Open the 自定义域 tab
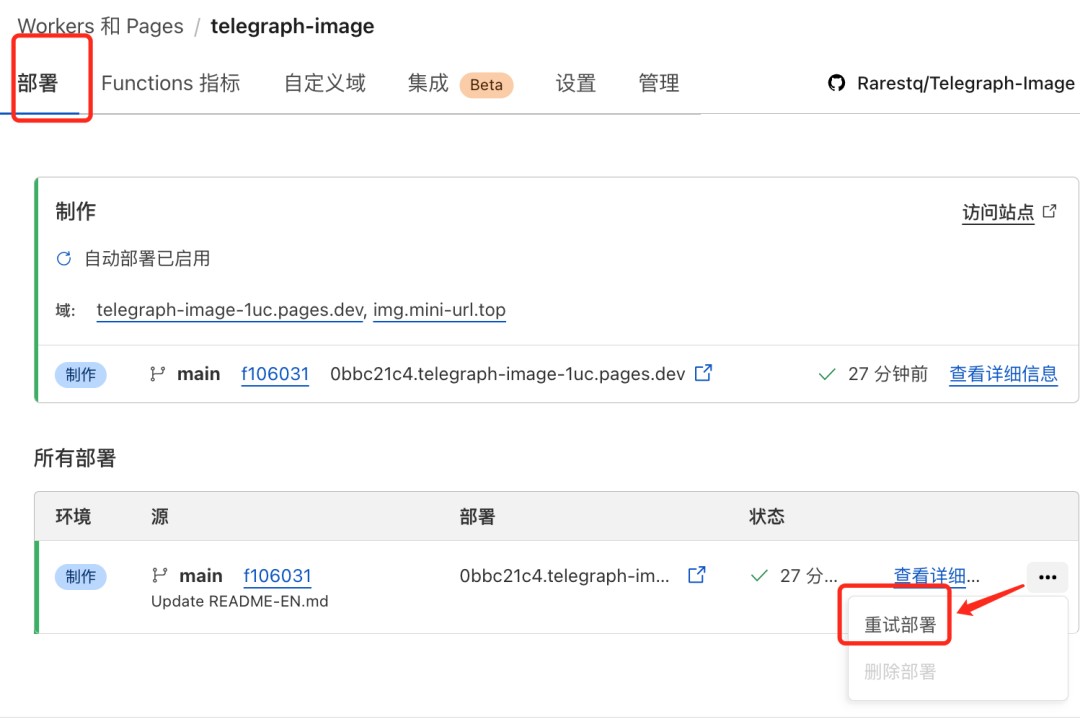The image size is (1080, 727). point(324,83)
